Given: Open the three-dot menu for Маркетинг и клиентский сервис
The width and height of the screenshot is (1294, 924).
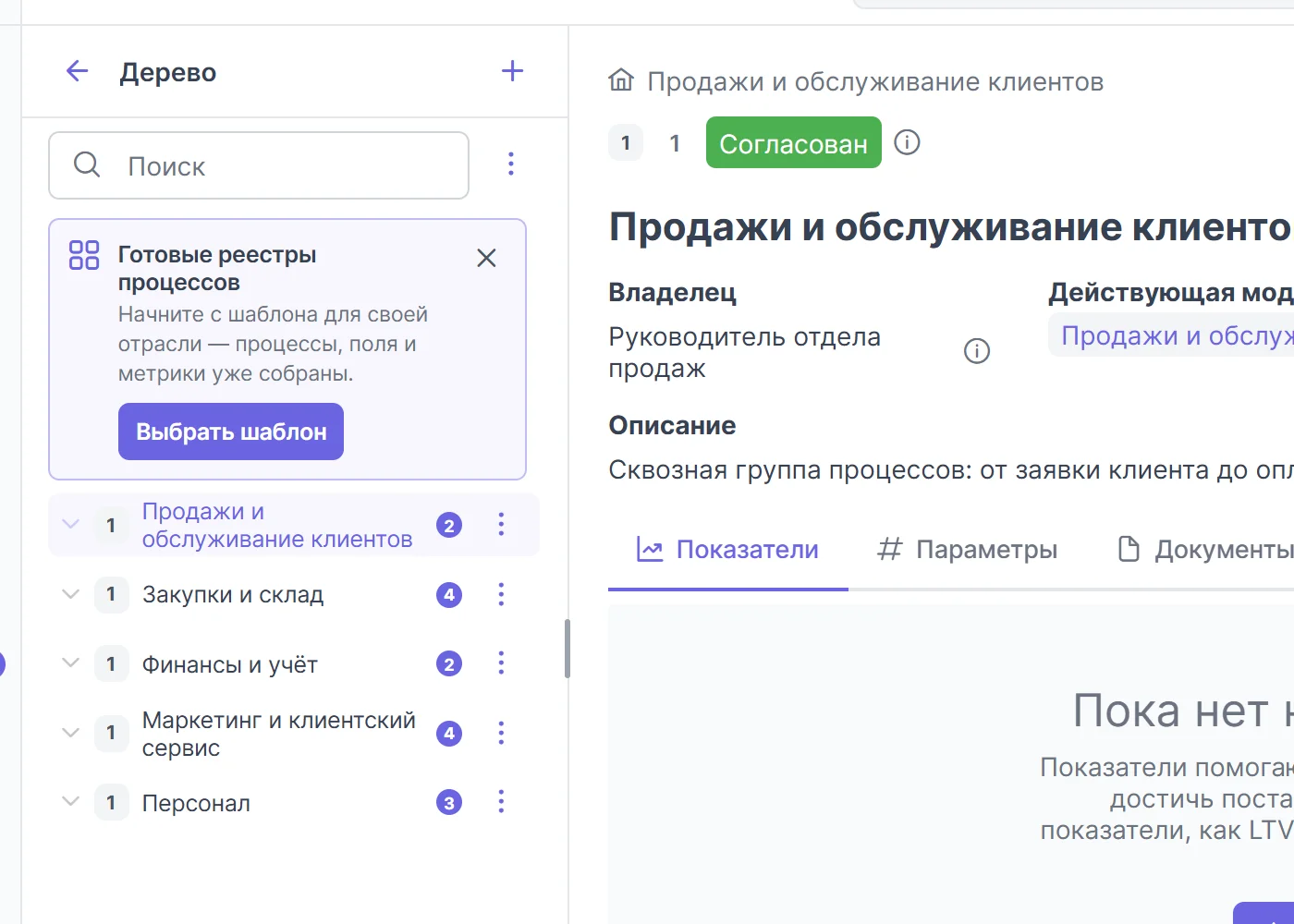Looking at the screenshot, I should (x=501, y=733).
